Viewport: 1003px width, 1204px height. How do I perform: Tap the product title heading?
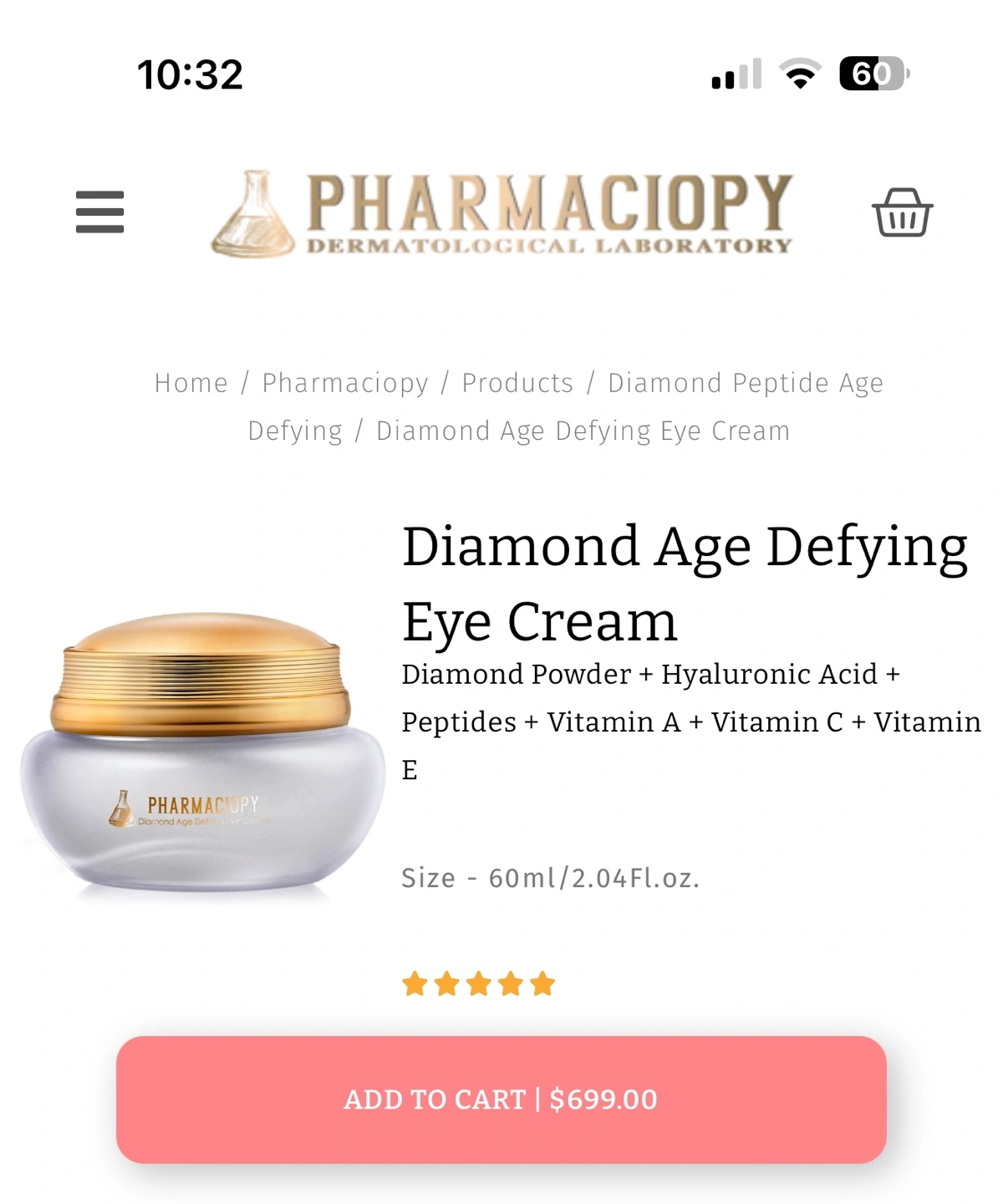685,584
